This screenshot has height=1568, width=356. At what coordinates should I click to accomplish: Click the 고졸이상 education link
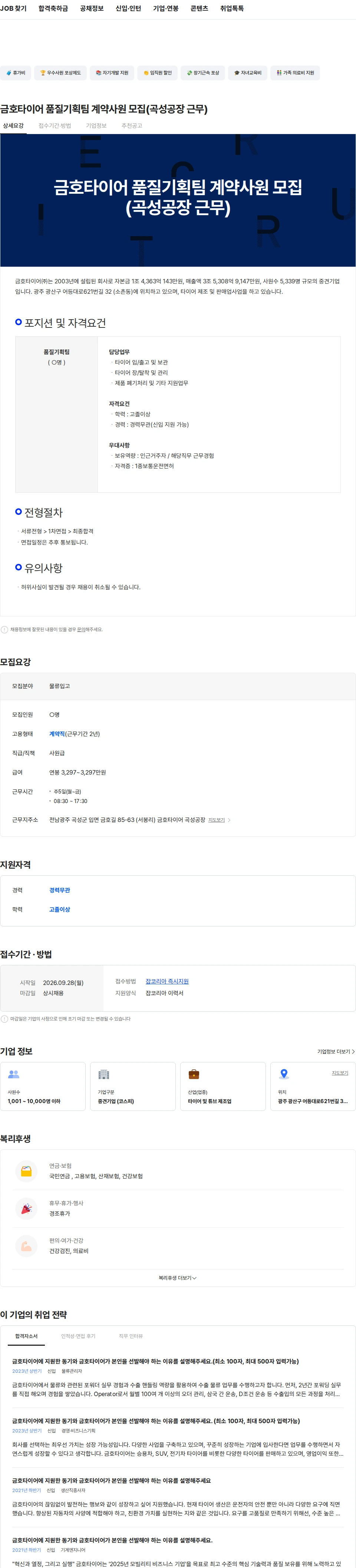[x=60, y=909]
